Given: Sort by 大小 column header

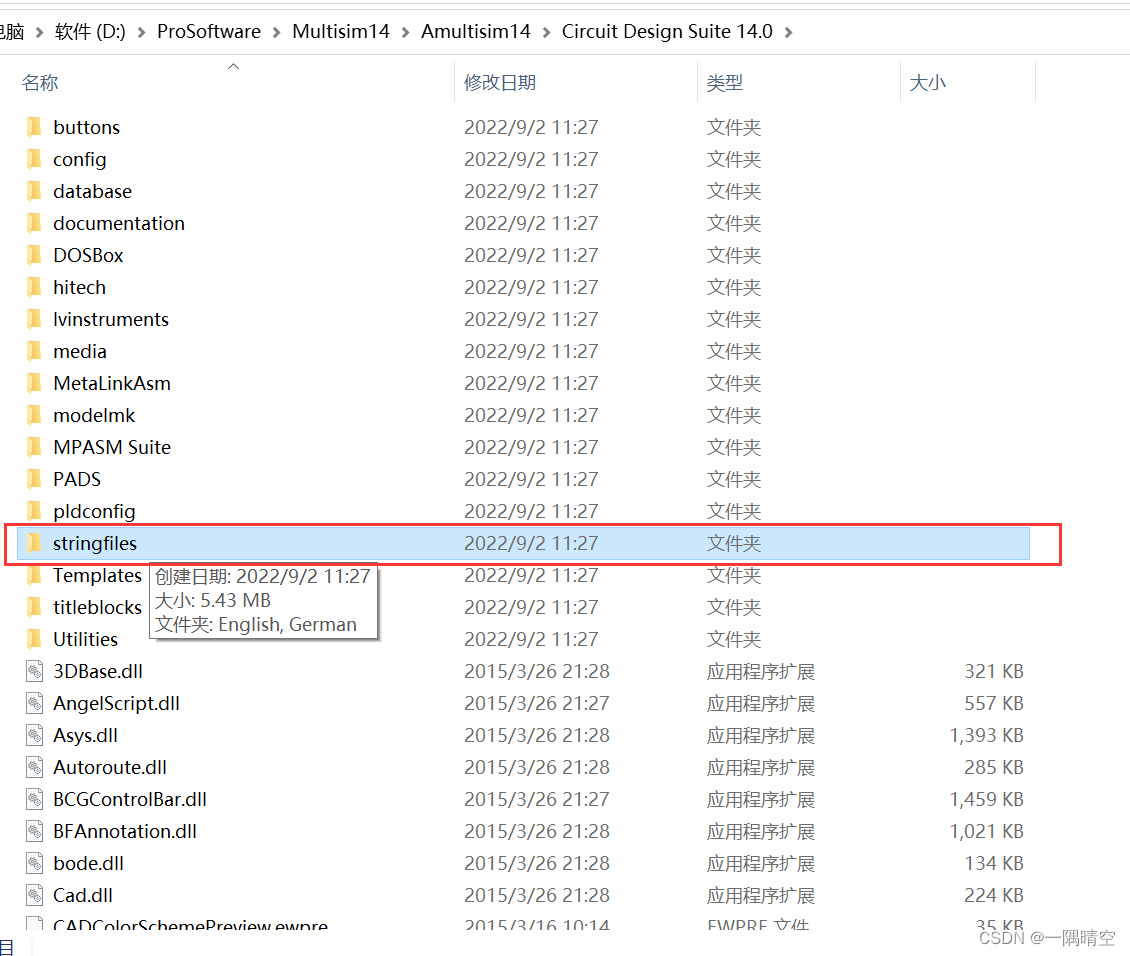Looking at the screenshot, I should tap(927, 83).
